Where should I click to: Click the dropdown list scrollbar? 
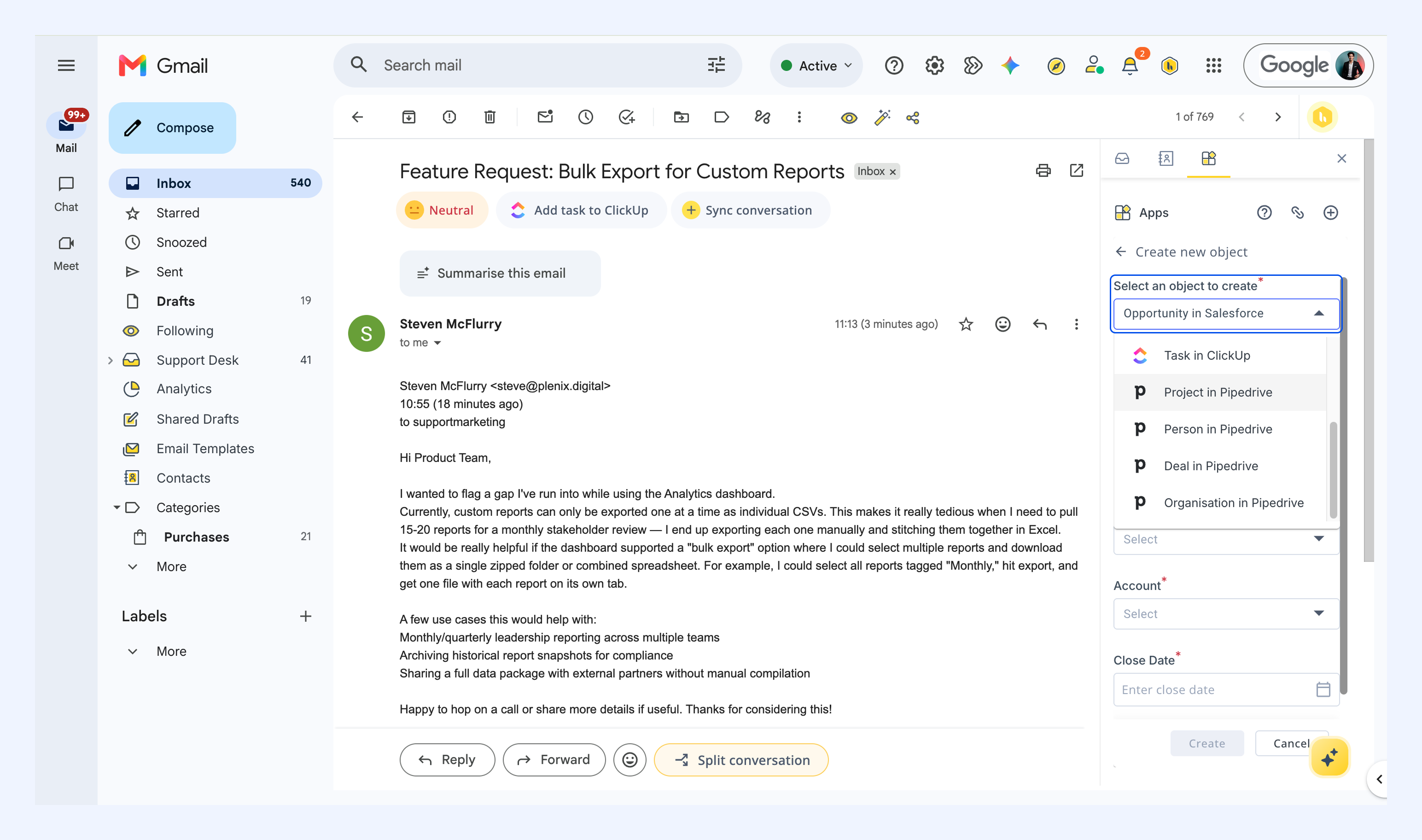coord(1333,470)
